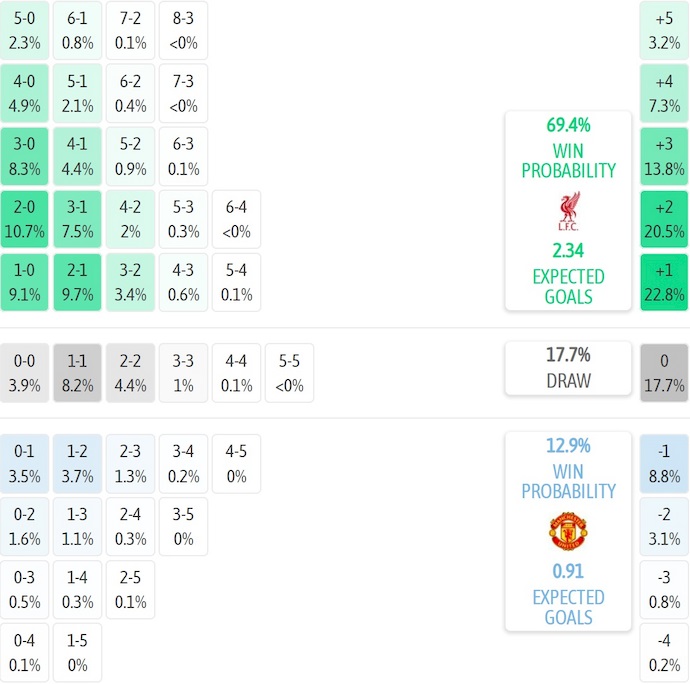Click the 0-4 score cell
This screenshot has height=684, width=690.
click(x=25, y=653)
